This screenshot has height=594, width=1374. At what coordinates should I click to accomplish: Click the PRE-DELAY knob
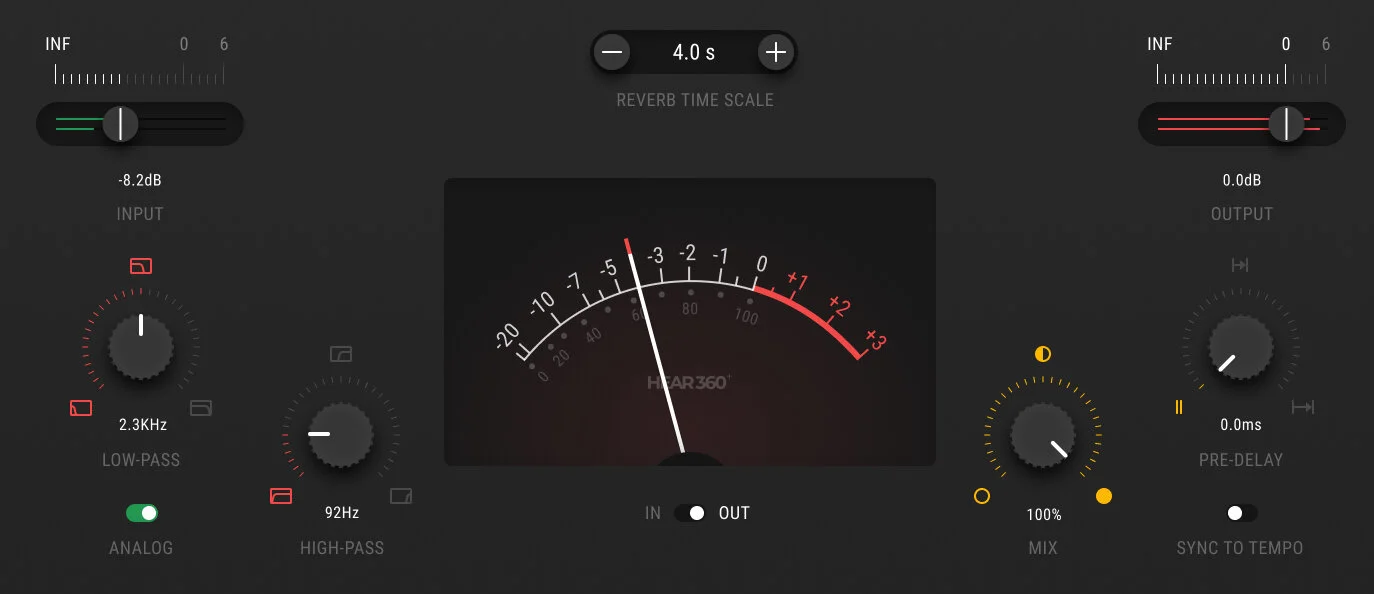[1241, 347]
